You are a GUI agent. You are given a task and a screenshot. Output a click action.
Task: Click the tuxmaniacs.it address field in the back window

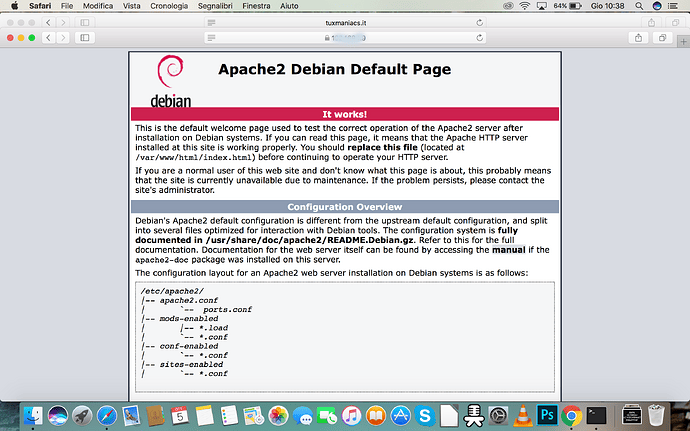point(345,22)
